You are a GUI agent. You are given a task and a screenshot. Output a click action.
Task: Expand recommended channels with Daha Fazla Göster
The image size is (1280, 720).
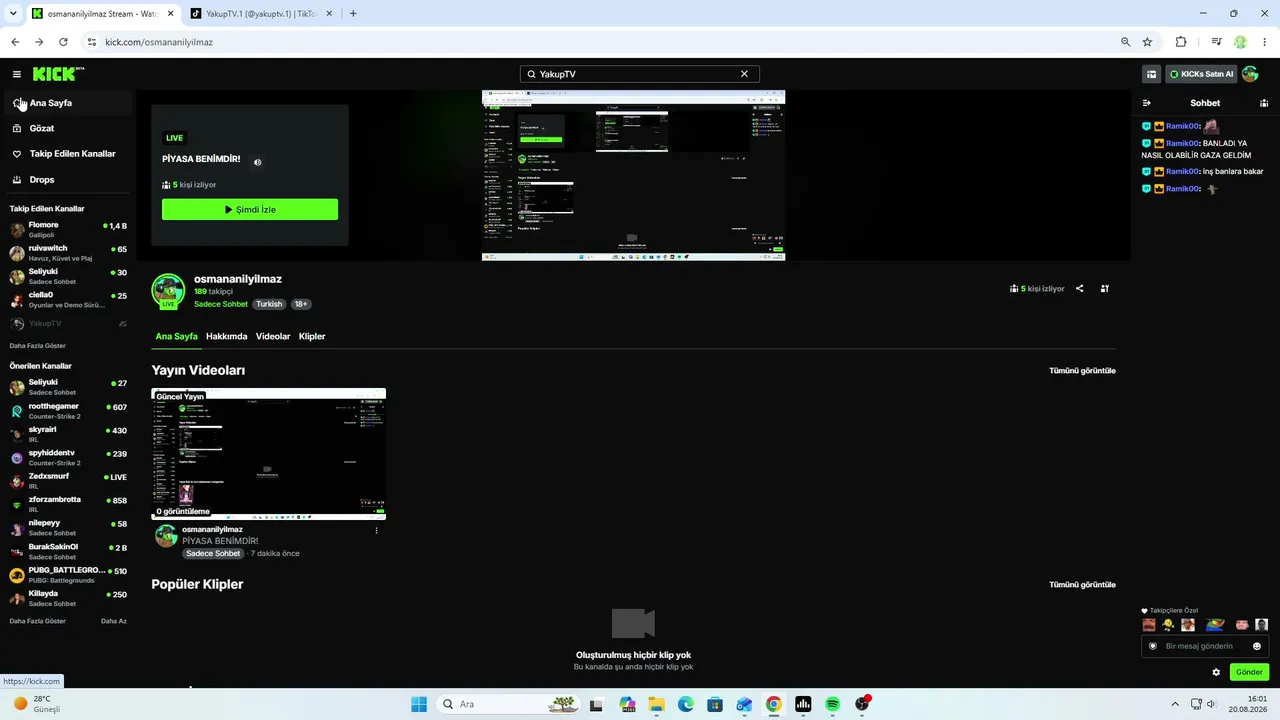(38, 621)
